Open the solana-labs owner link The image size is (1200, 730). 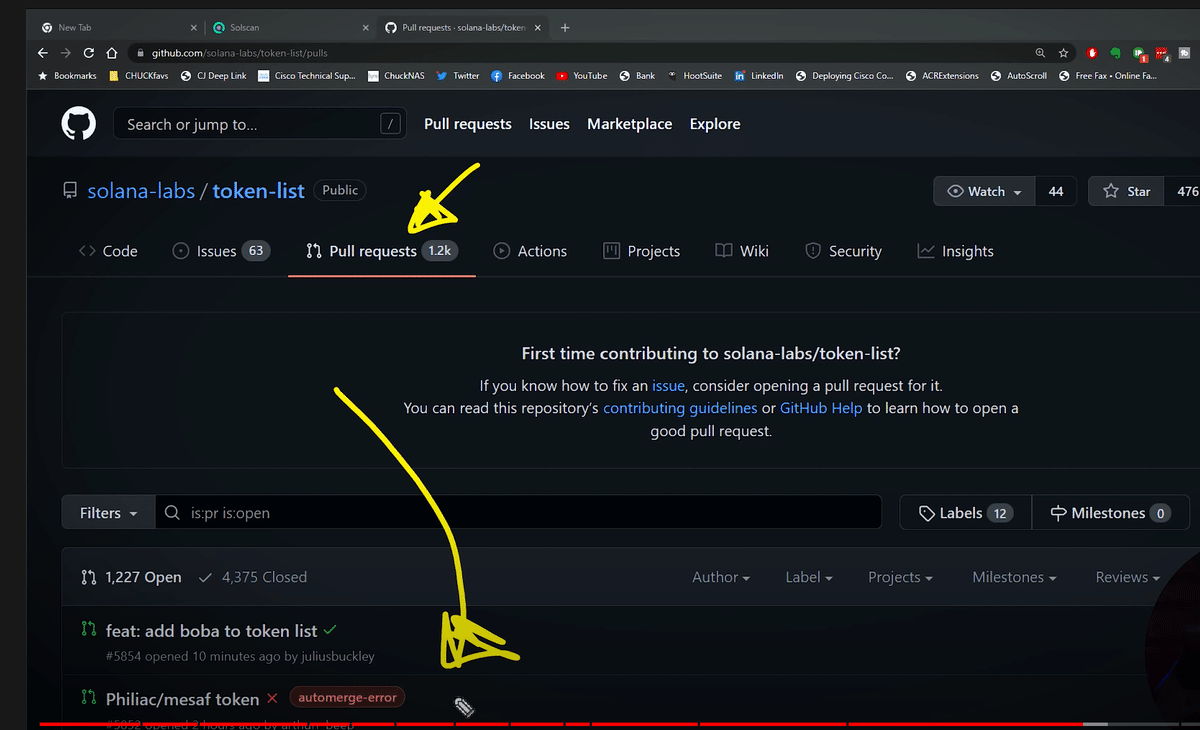tap(141, 190)
